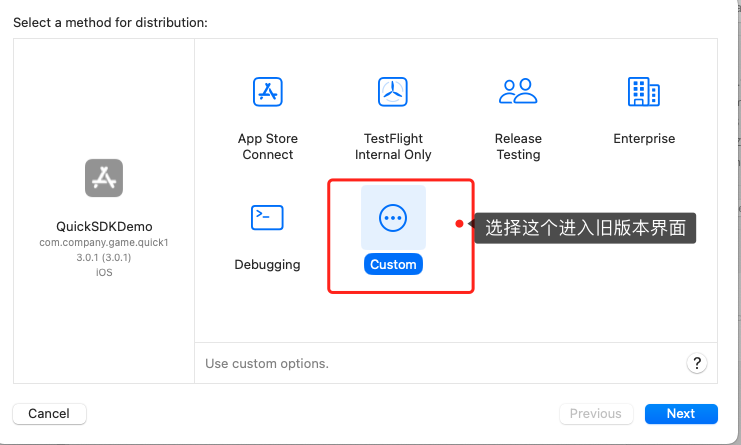Open help with the question mark button
Viewport: 741px width, 445px height.
(697, 363)
